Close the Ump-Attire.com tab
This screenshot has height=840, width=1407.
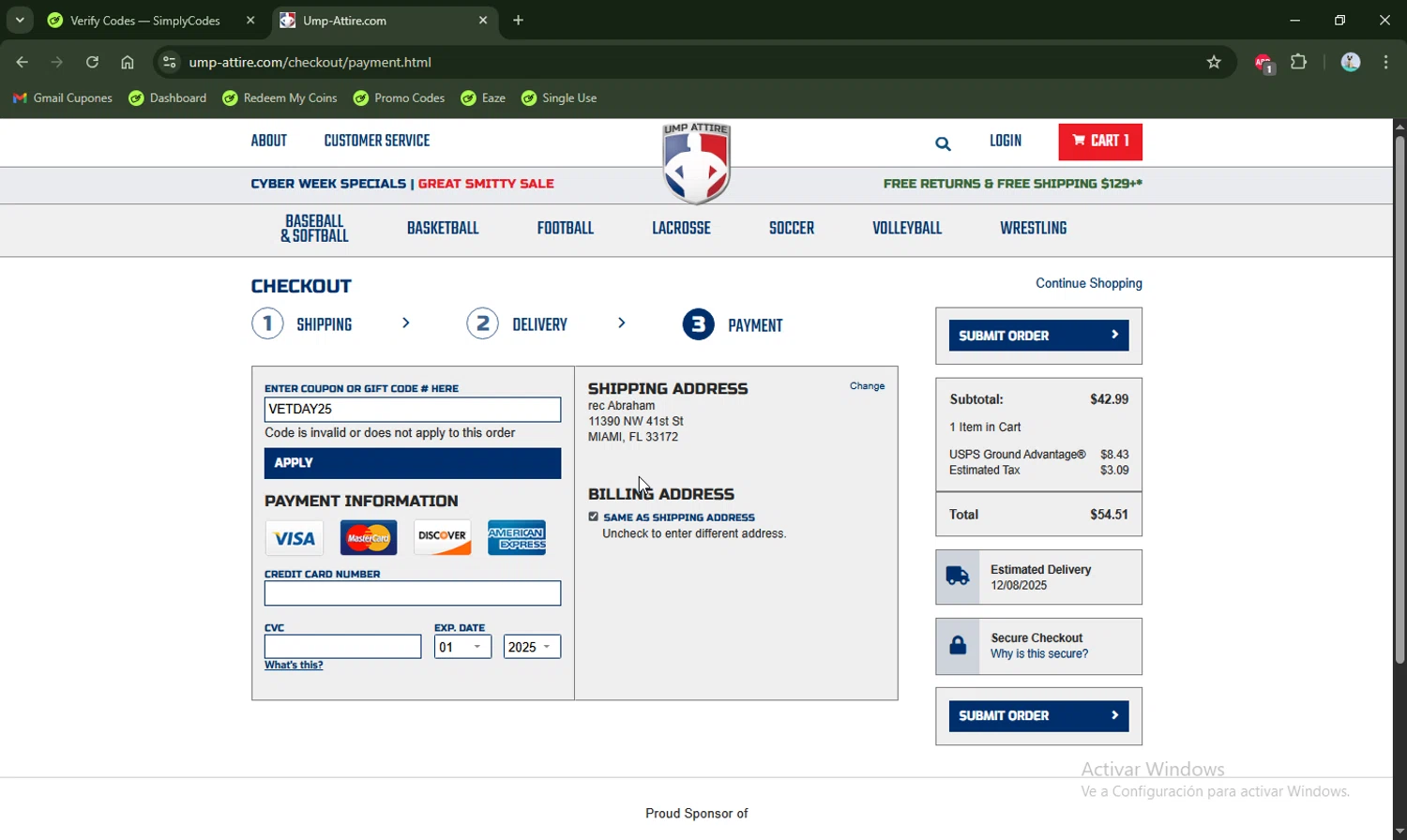pos(483,21)
